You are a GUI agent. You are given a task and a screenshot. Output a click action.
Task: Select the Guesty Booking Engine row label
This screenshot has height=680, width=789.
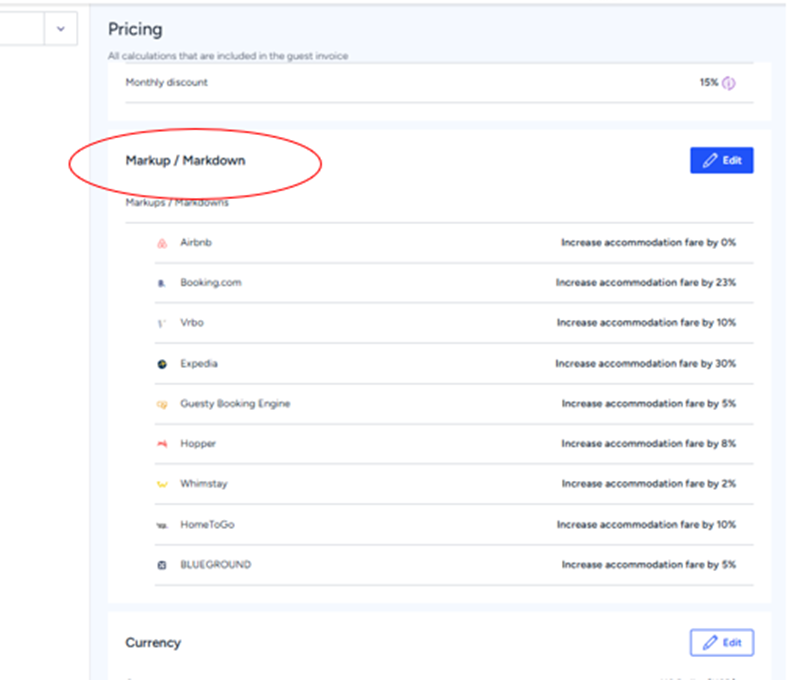pos(235,404)
